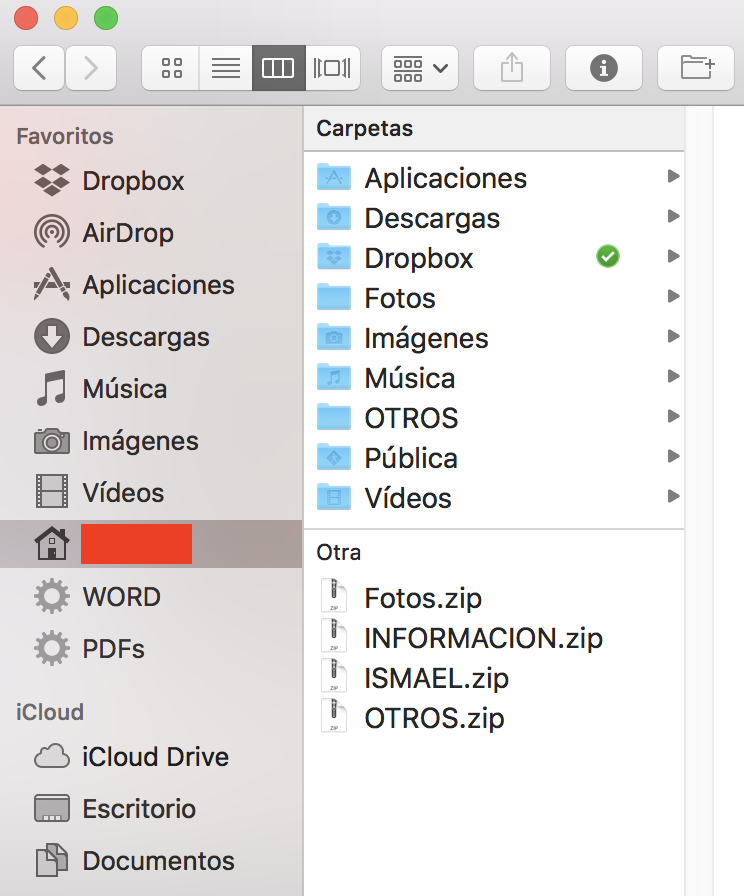The width and height of the screenshot is (744, 896).
Task: Expand the Aplicaciones folder arrow
Action: [x=673, y=177]
